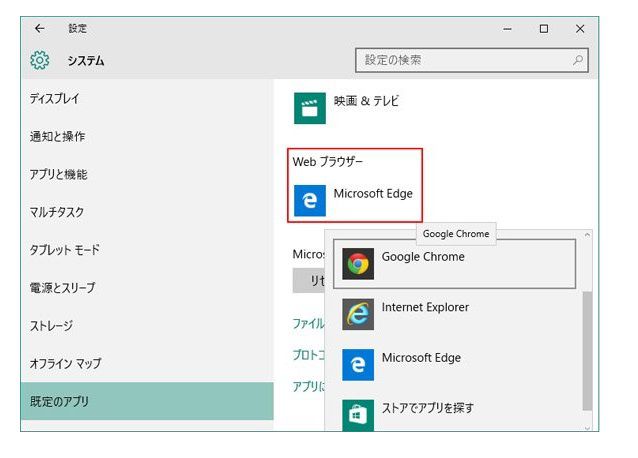Minimize the Settings window

[507, 29]
